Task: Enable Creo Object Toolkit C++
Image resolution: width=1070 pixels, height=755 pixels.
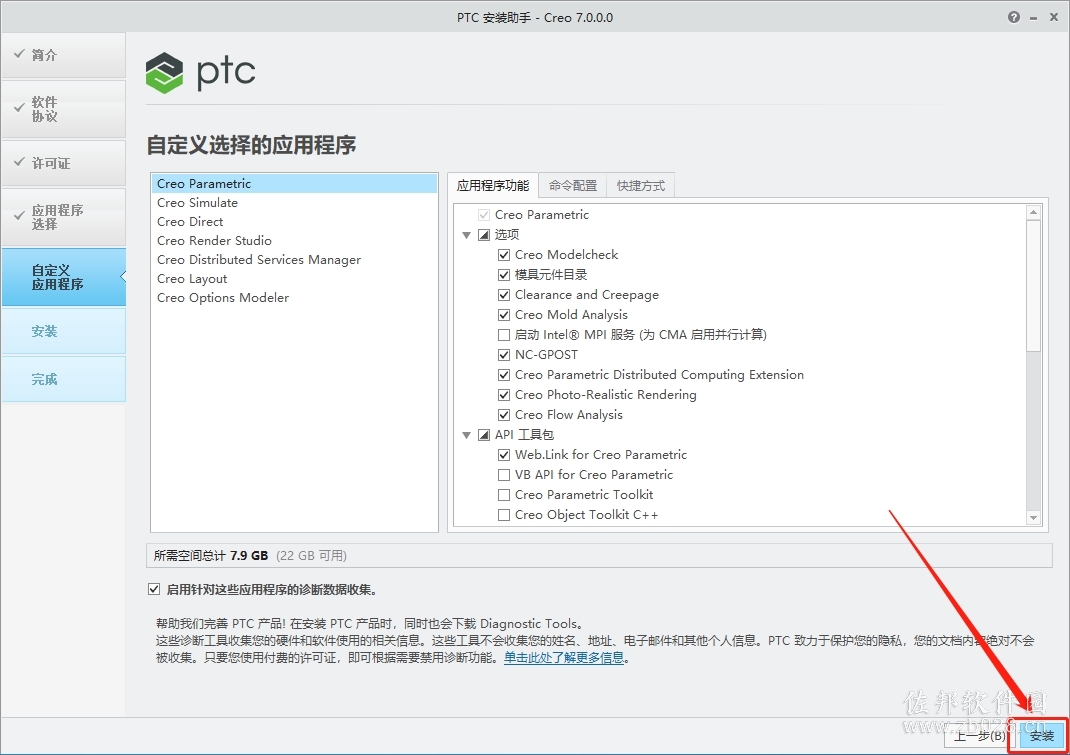Action: point(504,515)
